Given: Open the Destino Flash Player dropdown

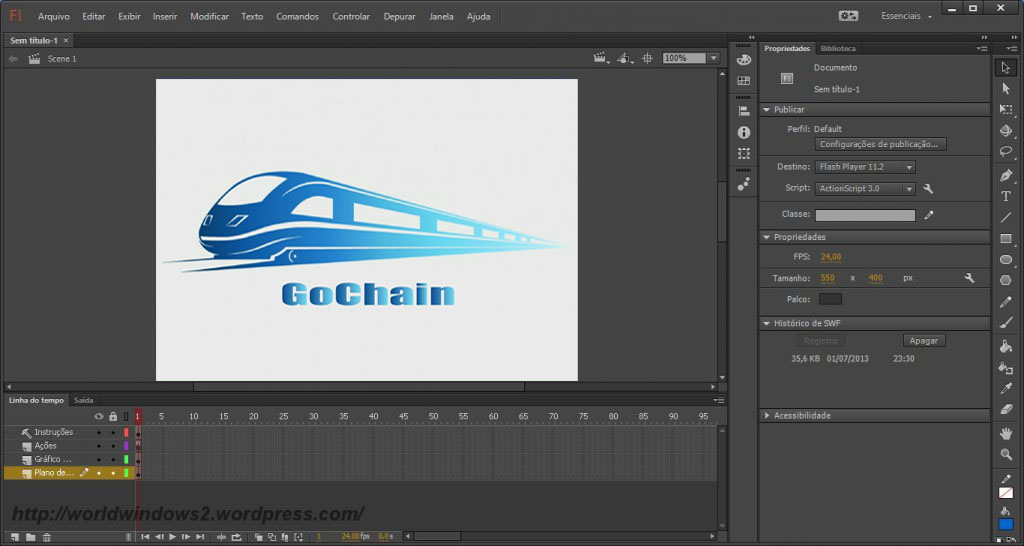Looking at the screenshot, I should [x=865, y=167].
